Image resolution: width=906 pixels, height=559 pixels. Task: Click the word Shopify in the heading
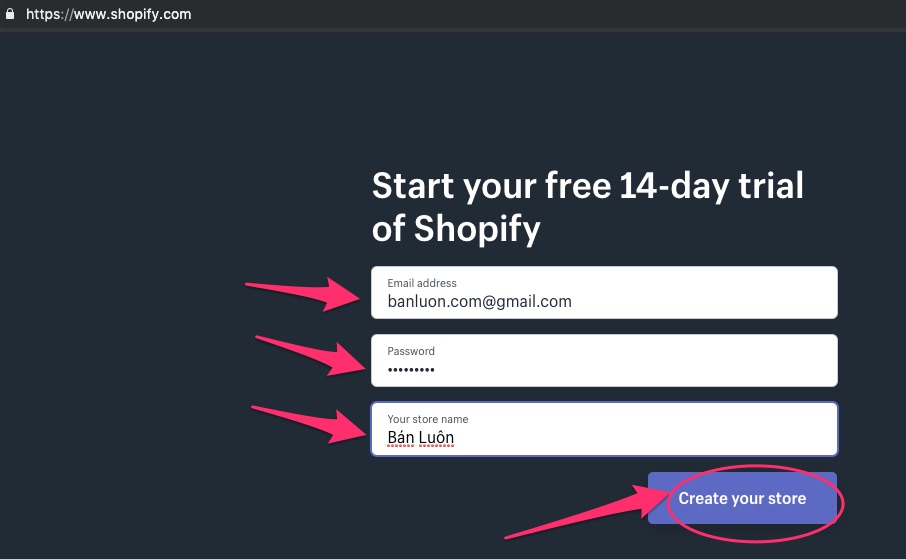click(475, 229)
